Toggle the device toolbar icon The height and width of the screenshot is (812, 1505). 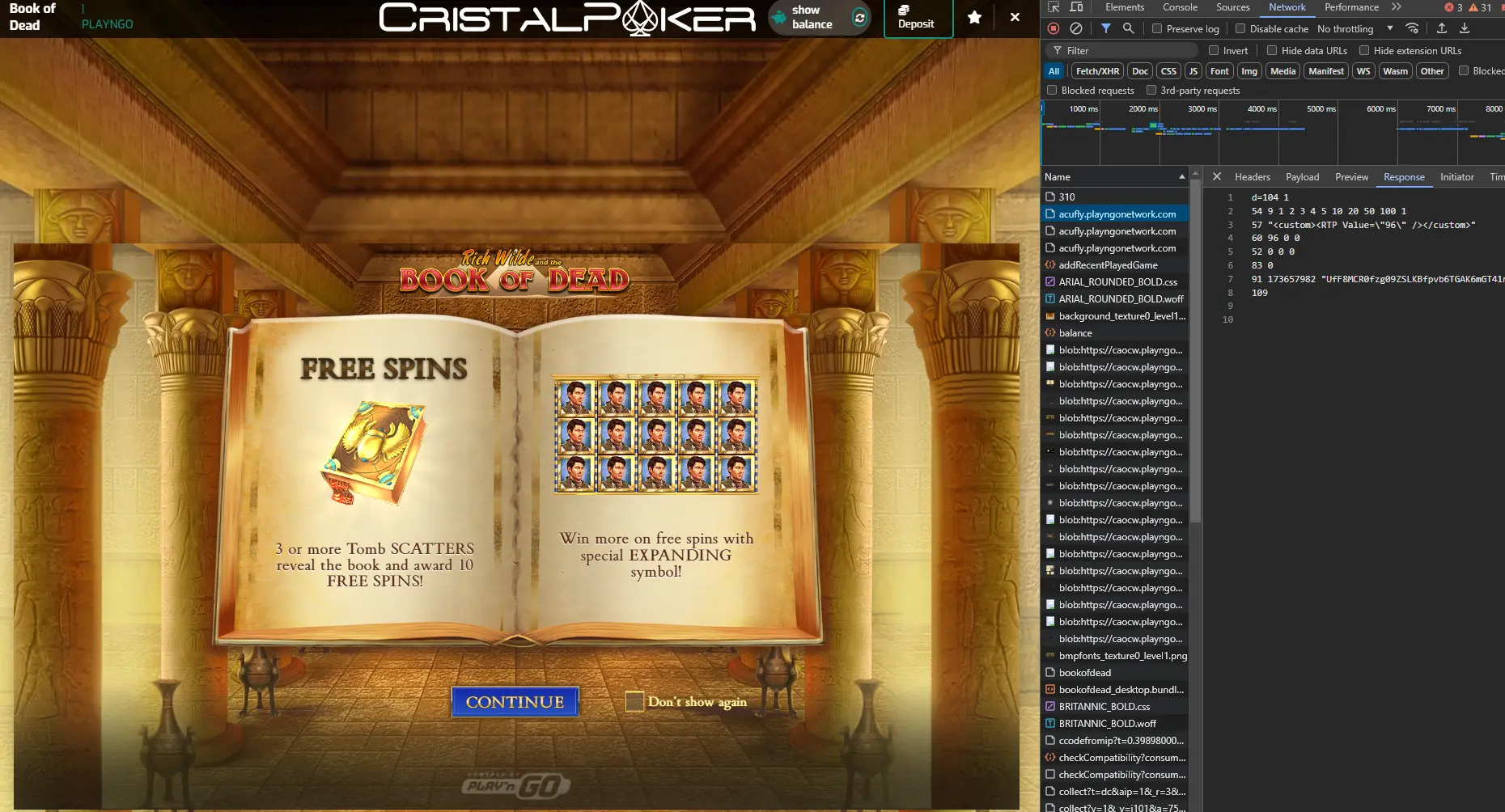[1076, 7]
